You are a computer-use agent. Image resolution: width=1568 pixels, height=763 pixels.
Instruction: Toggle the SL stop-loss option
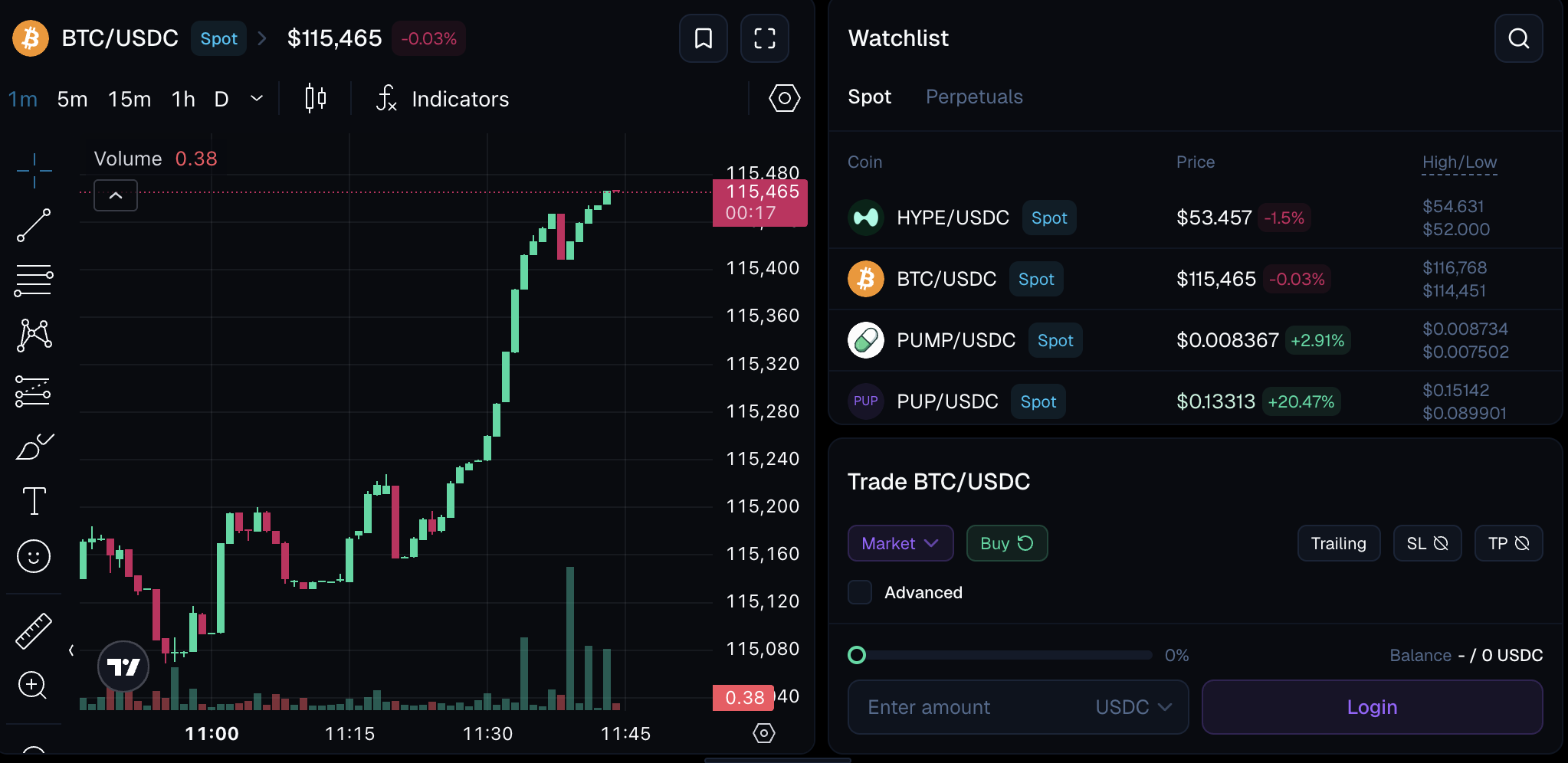(x=1427, y=543)
